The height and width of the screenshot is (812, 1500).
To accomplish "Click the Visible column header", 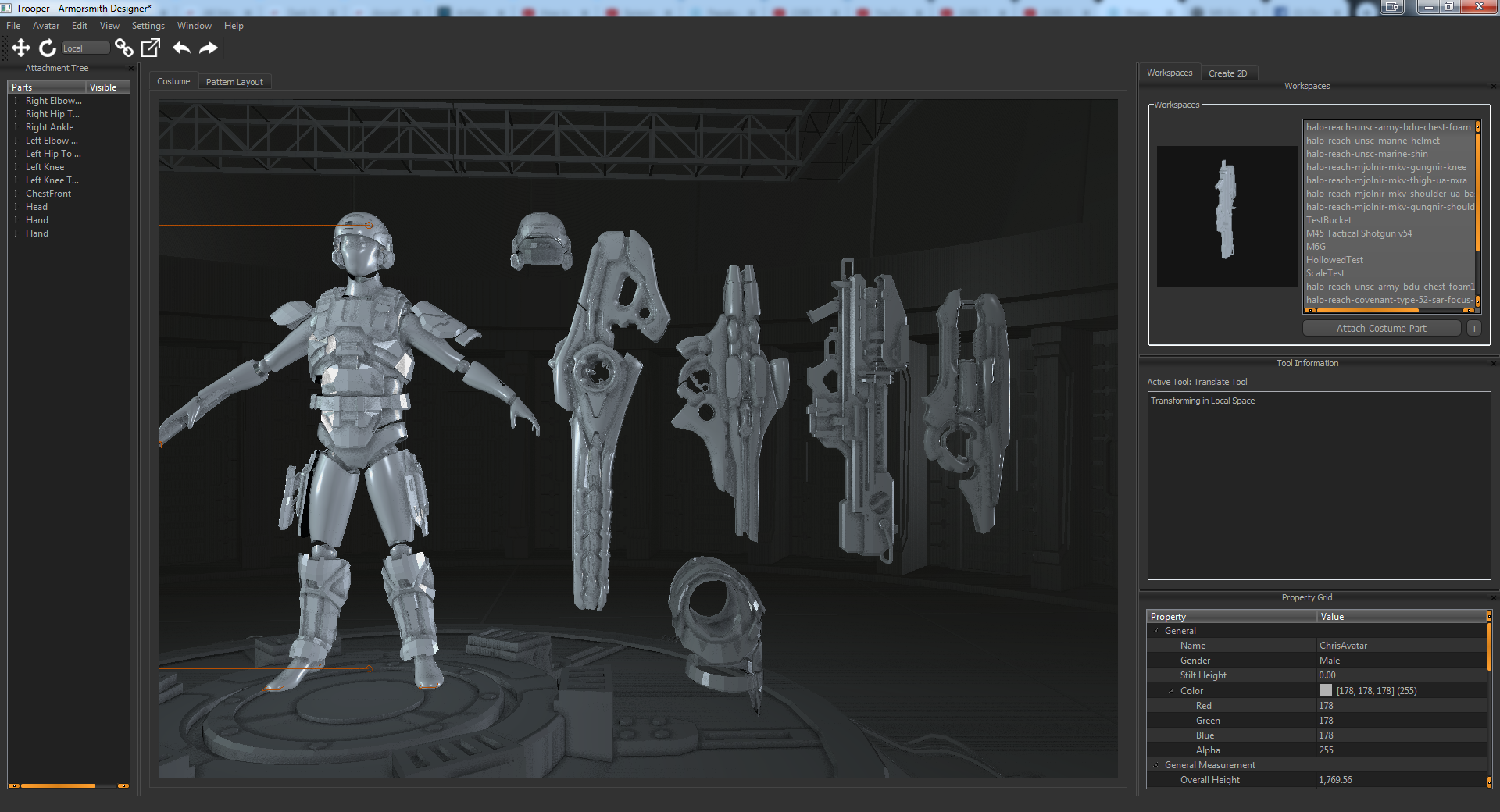I will click(108, 87).
